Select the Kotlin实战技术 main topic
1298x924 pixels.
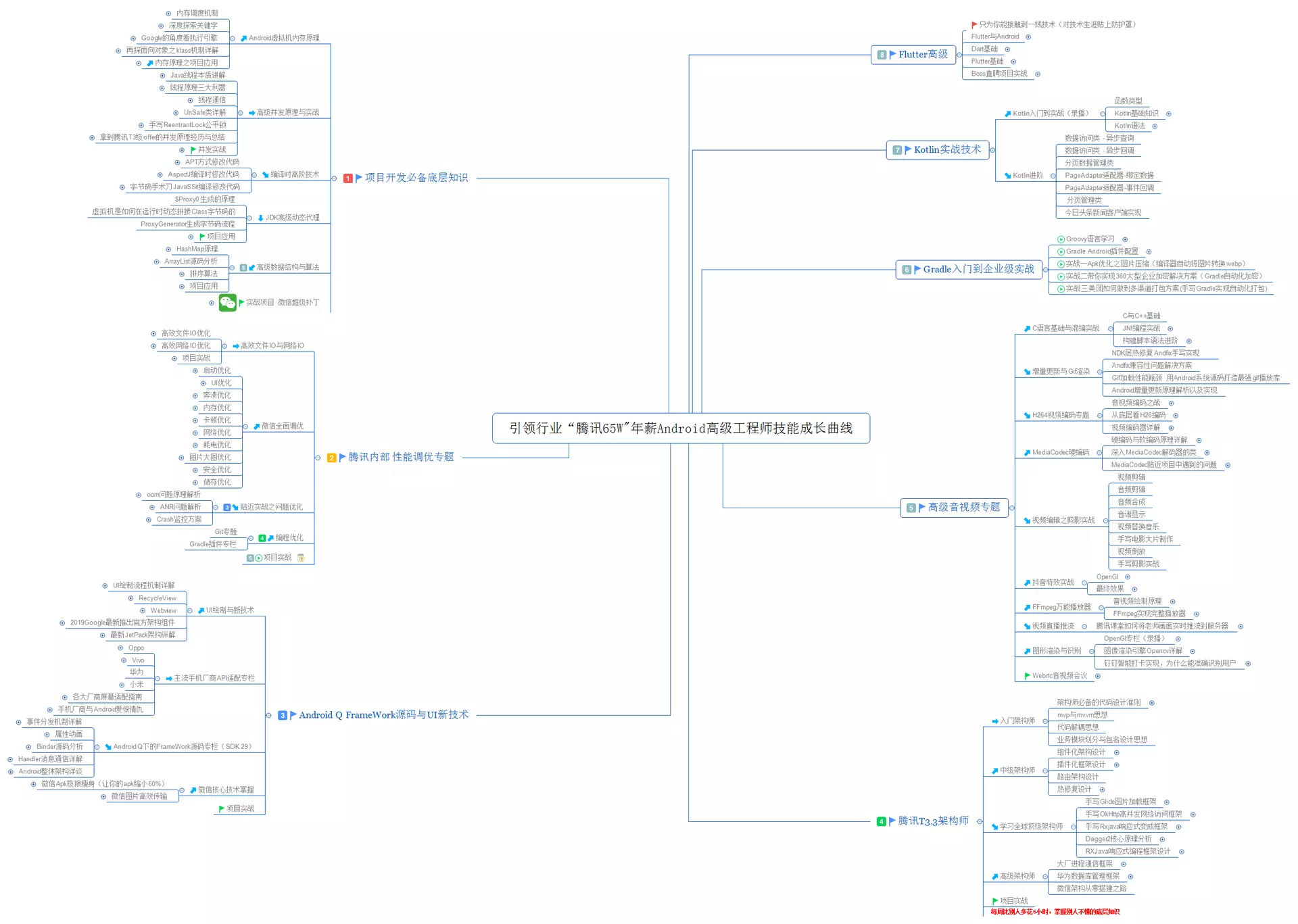(946, 150)
